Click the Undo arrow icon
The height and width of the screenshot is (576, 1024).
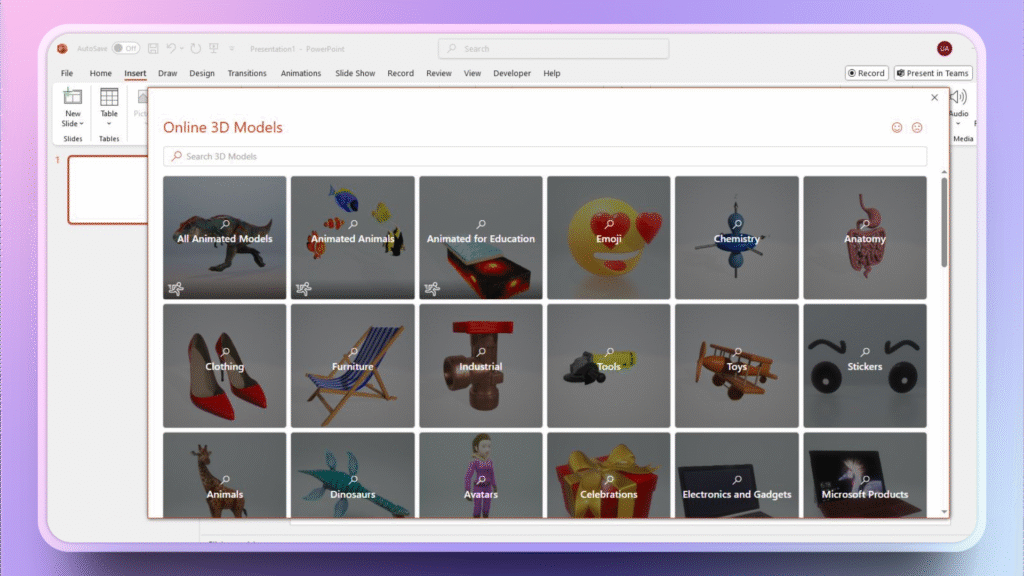point(172,48)
